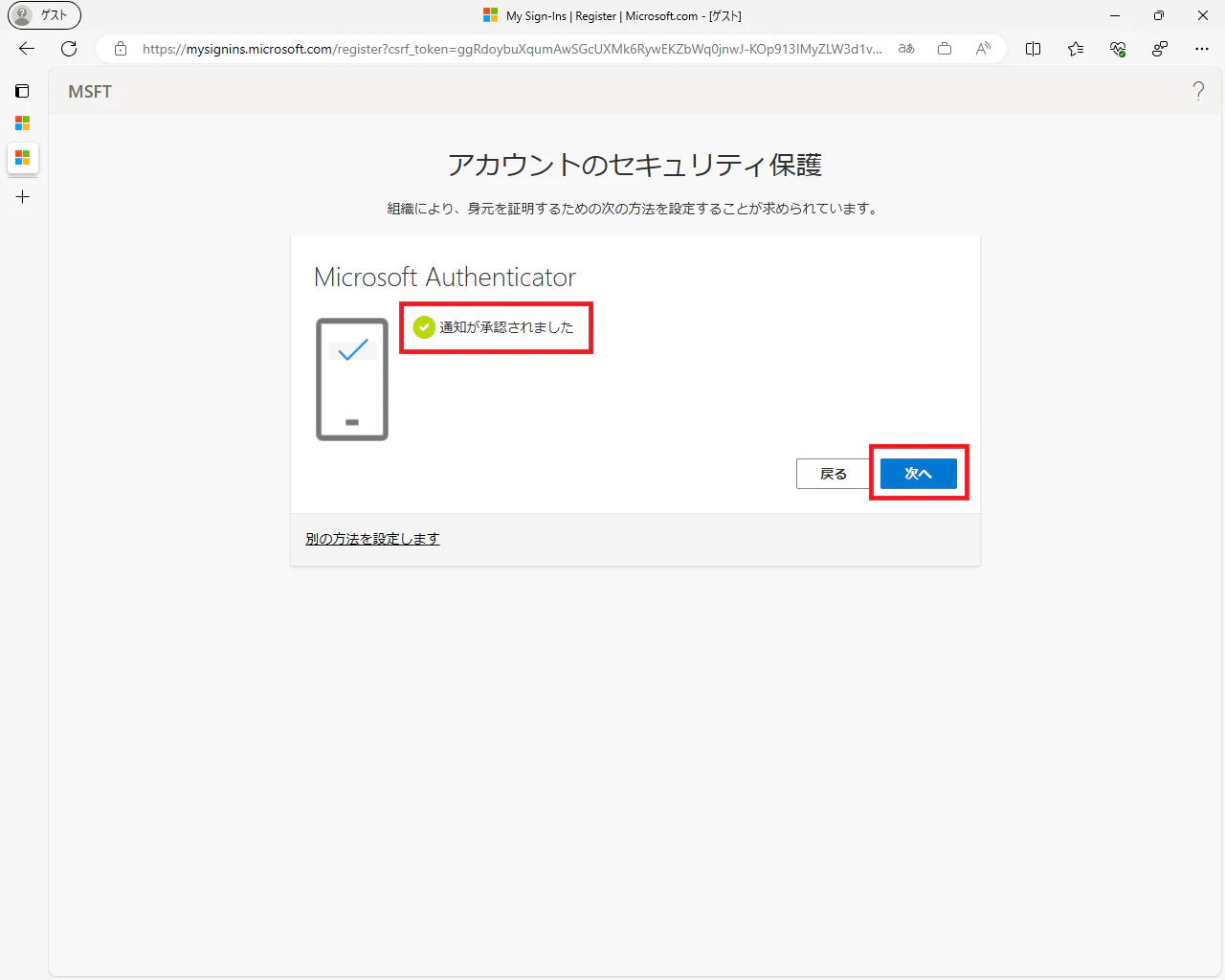This screenshot has height=980, width=1225.
Task: Select the first Microsoft tab in sidebar
Action: (23, 123)
